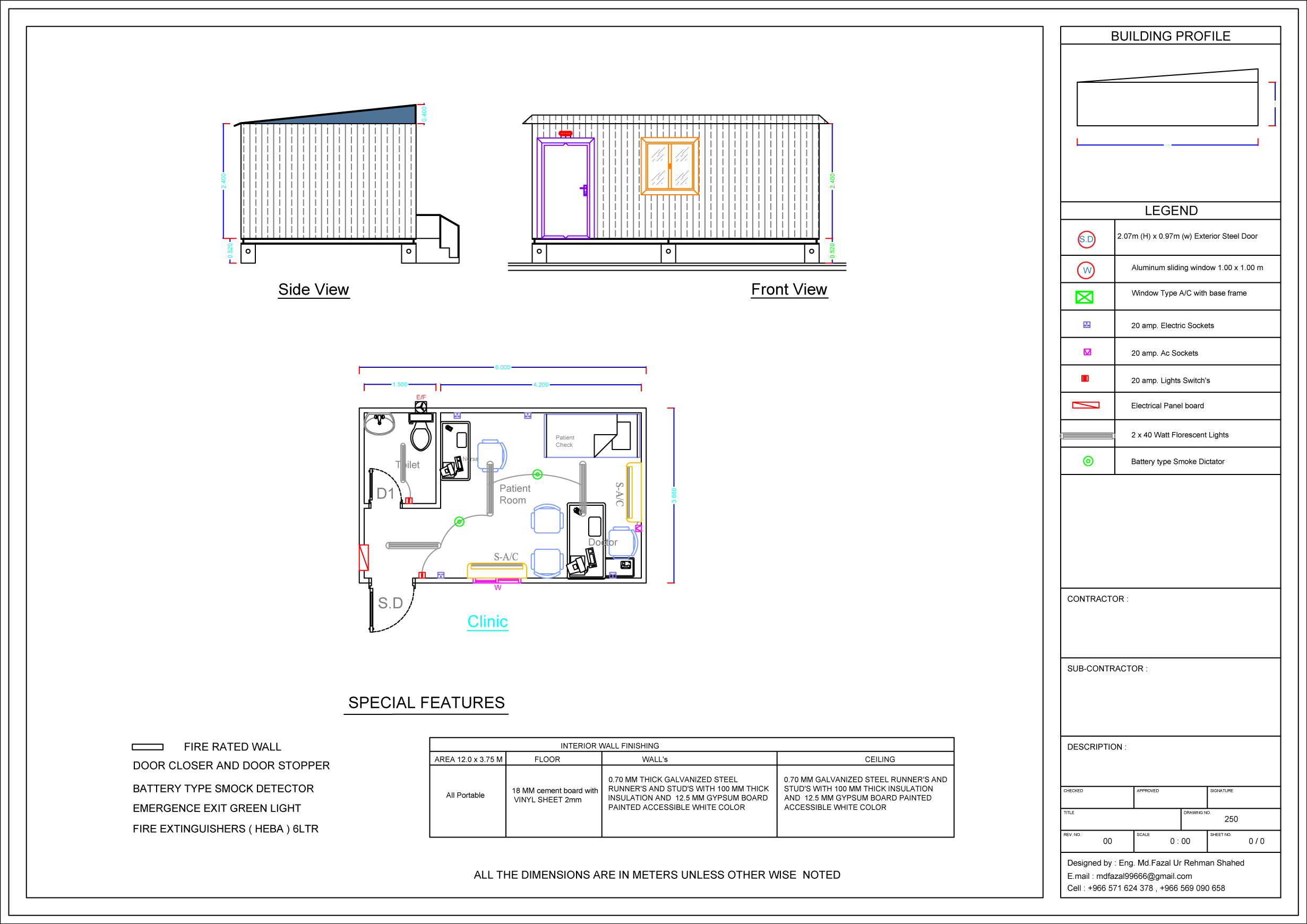Select the yellow split A/C on the plan's right wall
This screenshot has height=924, width=1307.
[x=633, y=492]
